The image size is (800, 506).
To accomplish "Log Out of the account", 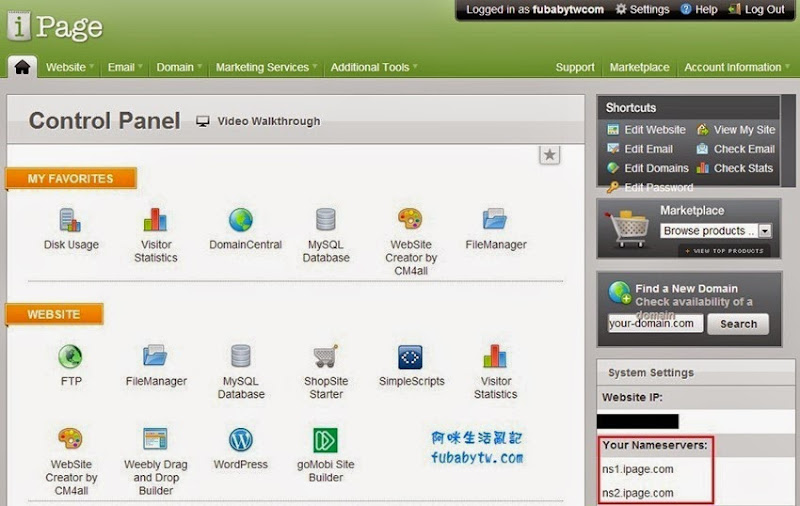I will (x=756, y=9).
